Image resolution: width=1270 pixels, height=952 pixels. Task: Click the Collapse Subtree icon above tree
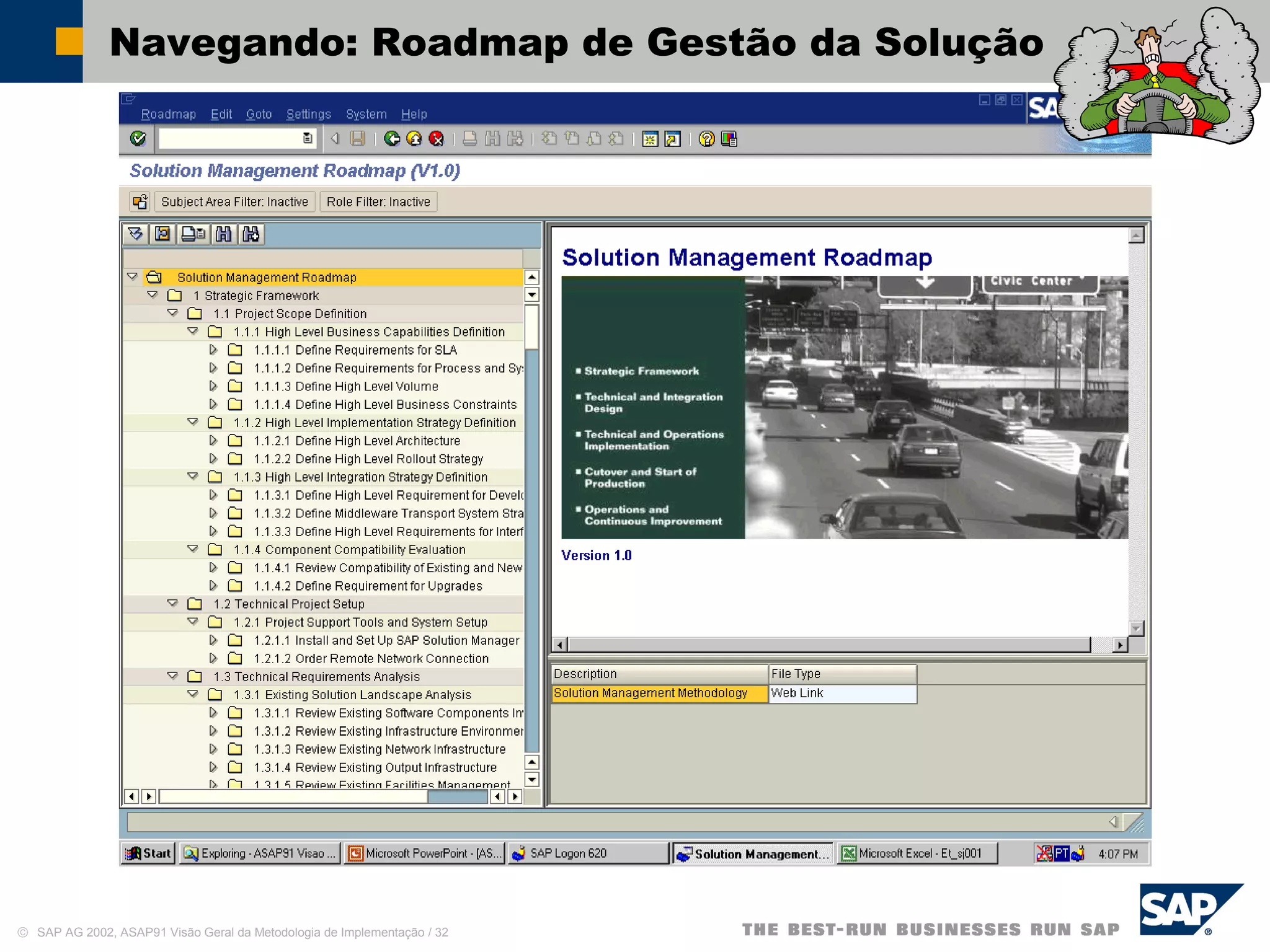[x=162, y=234]
